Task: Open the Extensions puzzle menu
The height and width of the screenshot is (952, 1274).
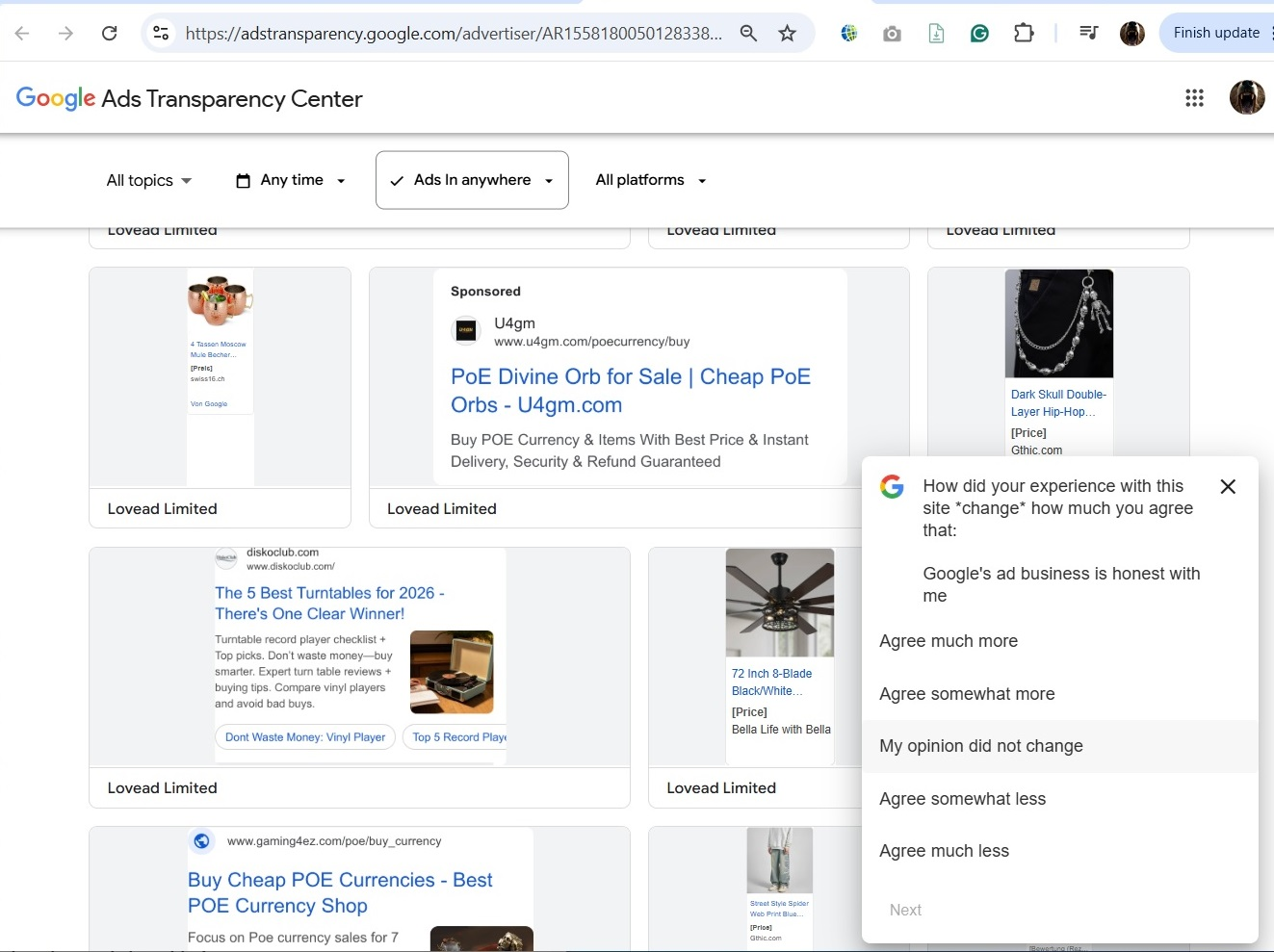Action: click(1024, 34)
